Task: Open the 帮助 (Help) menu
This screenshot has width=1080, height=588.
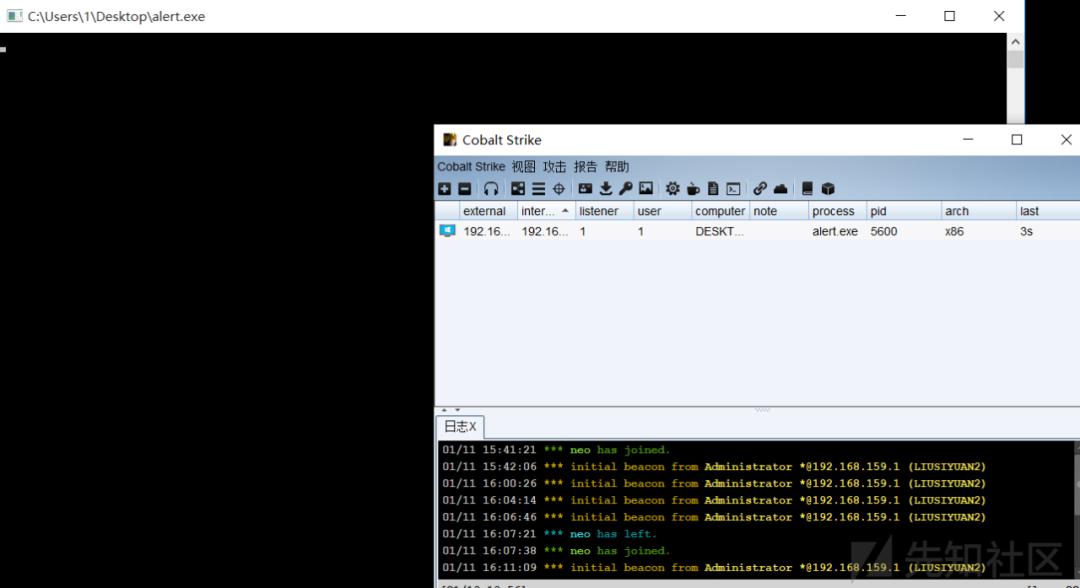Action: [x=617, y=167]
